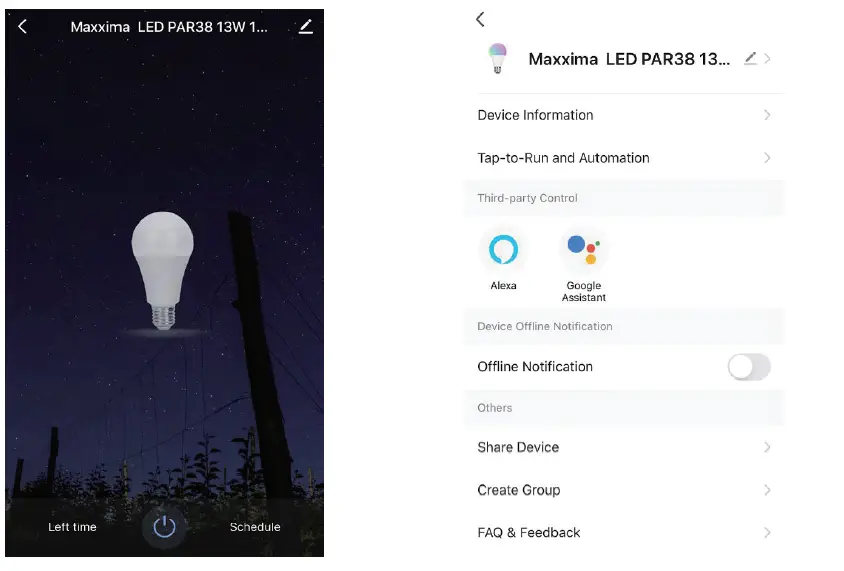Open the Create Group entry
Screen dimensions: 844x571
coord(624,490)
